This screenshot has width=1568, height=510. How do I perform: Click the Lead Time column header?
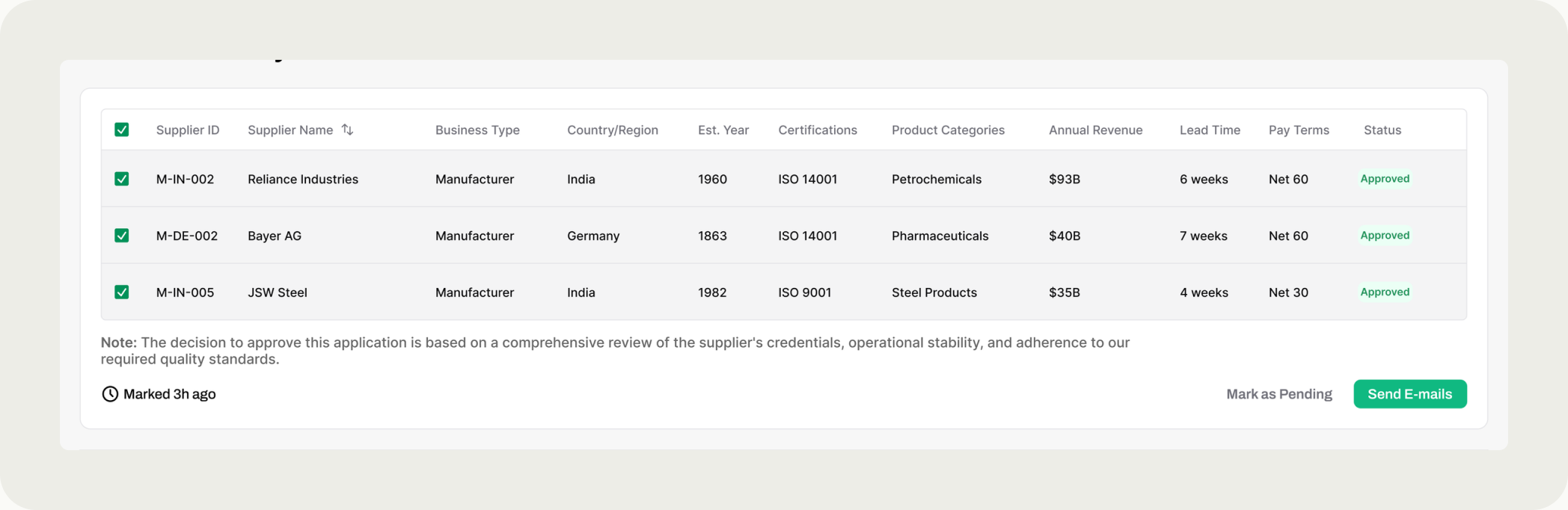(x=1210, y=130)
